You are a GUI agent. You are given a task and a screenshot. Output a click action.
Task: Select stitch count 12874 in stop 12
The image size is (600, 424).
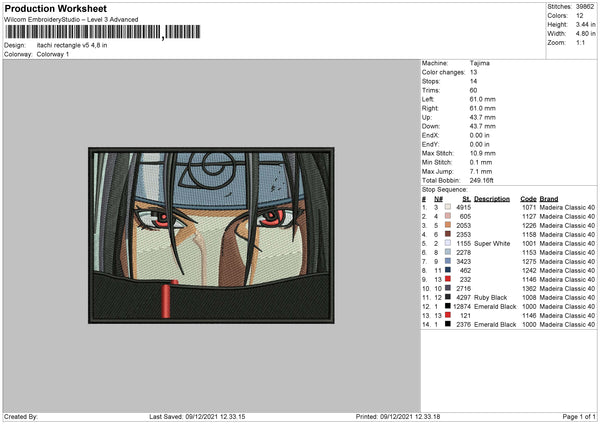tap(462, 307)
